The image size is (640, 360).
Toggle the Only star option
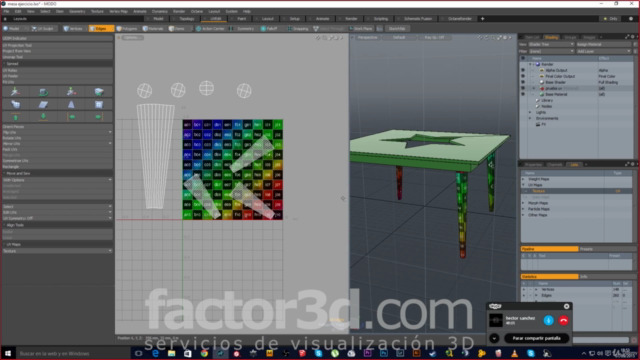[611, 19]
